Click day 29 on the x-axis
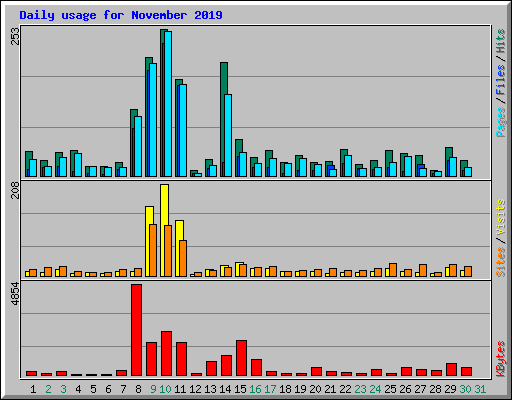 point(450,389)
